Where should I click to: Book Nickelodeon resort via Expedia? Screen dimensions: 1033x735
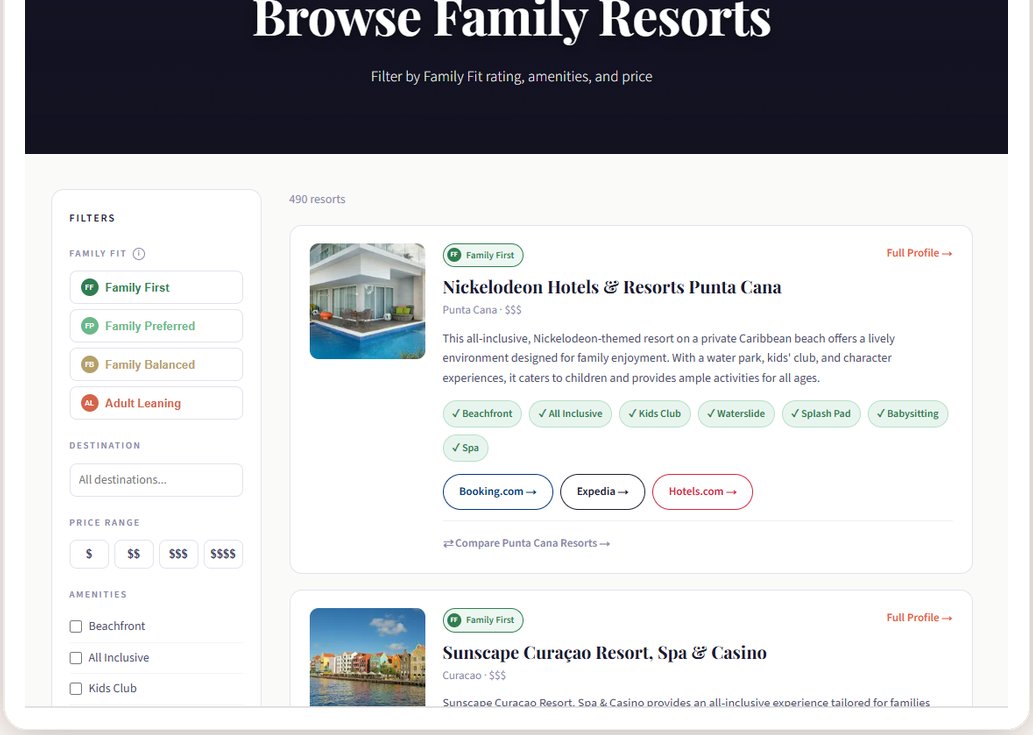pos(602,492)
